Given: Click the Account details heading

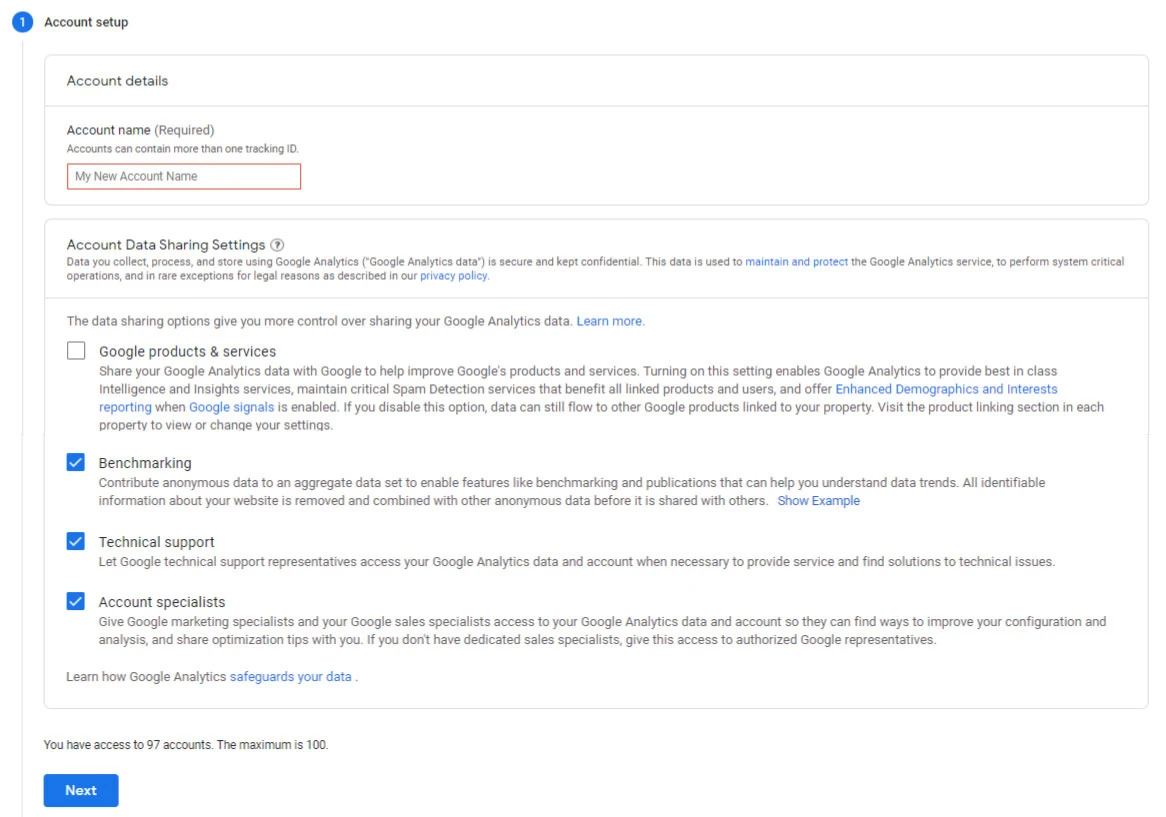Looking at the screenshot, I should click(117, 81).
